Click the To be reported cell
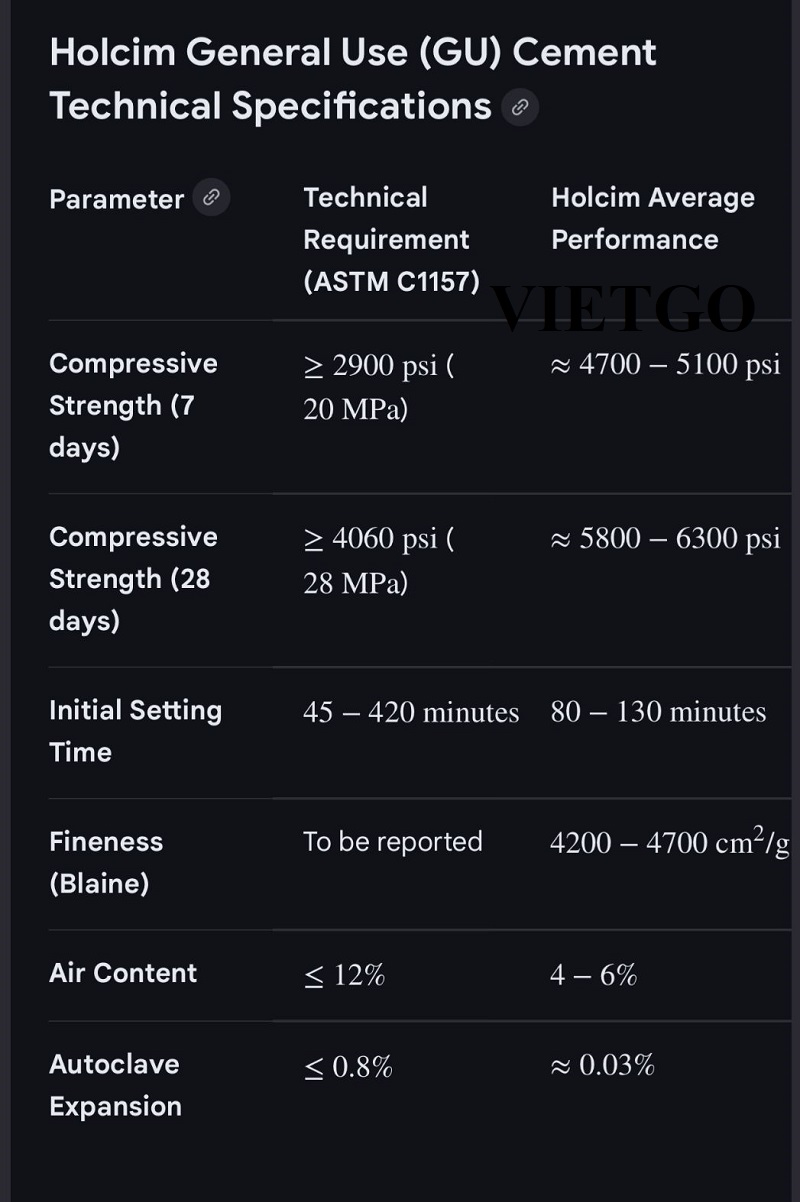The width and height of the screenshot is (800, 1202). click(392, 842)
